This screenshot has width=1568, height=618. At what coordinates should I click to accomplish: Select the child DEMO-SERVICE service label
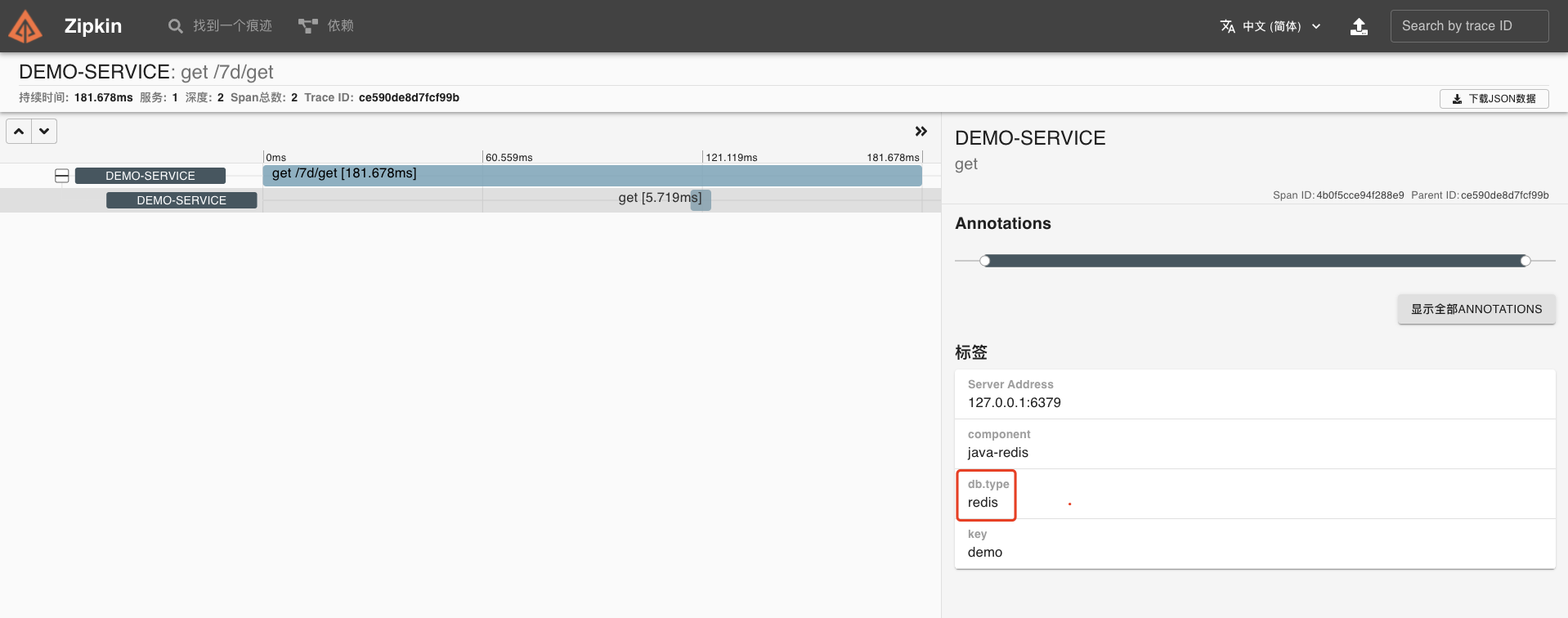pos(181,200)
